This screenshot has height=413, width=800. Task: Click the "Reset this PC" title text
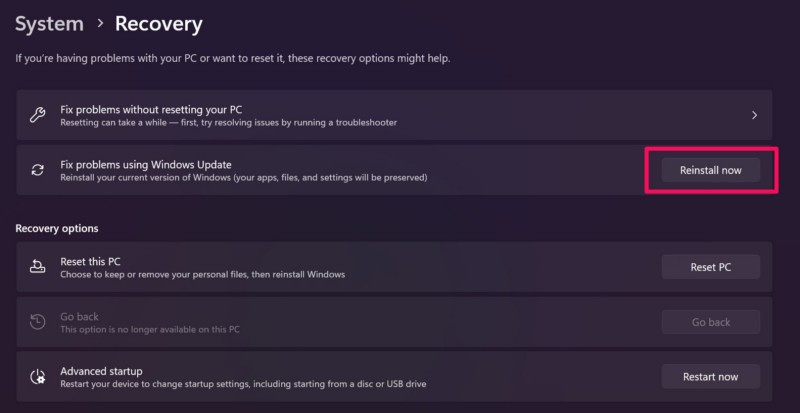90,260
